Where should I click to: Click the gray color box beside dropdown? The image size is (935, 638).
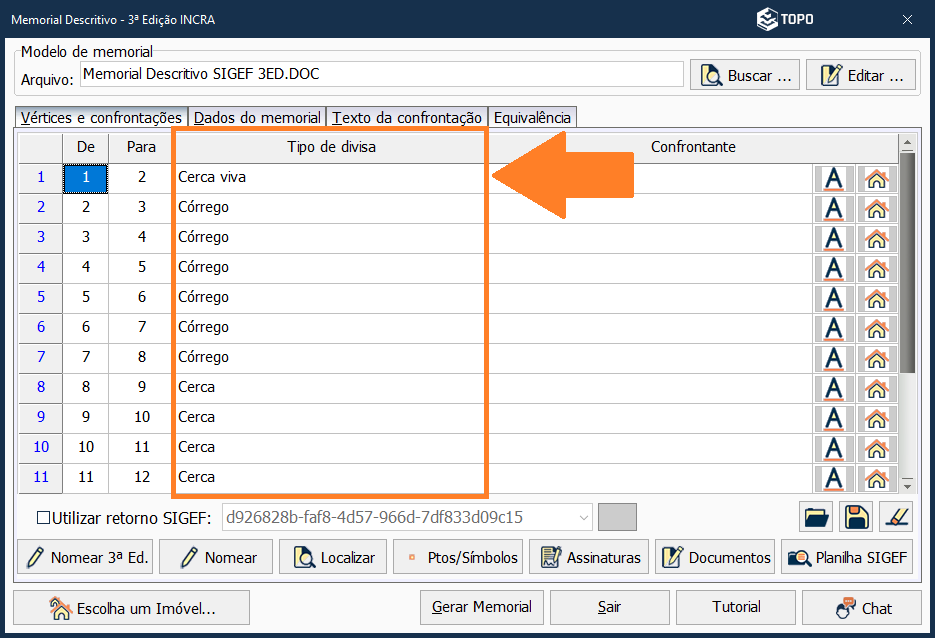[617, 517]
